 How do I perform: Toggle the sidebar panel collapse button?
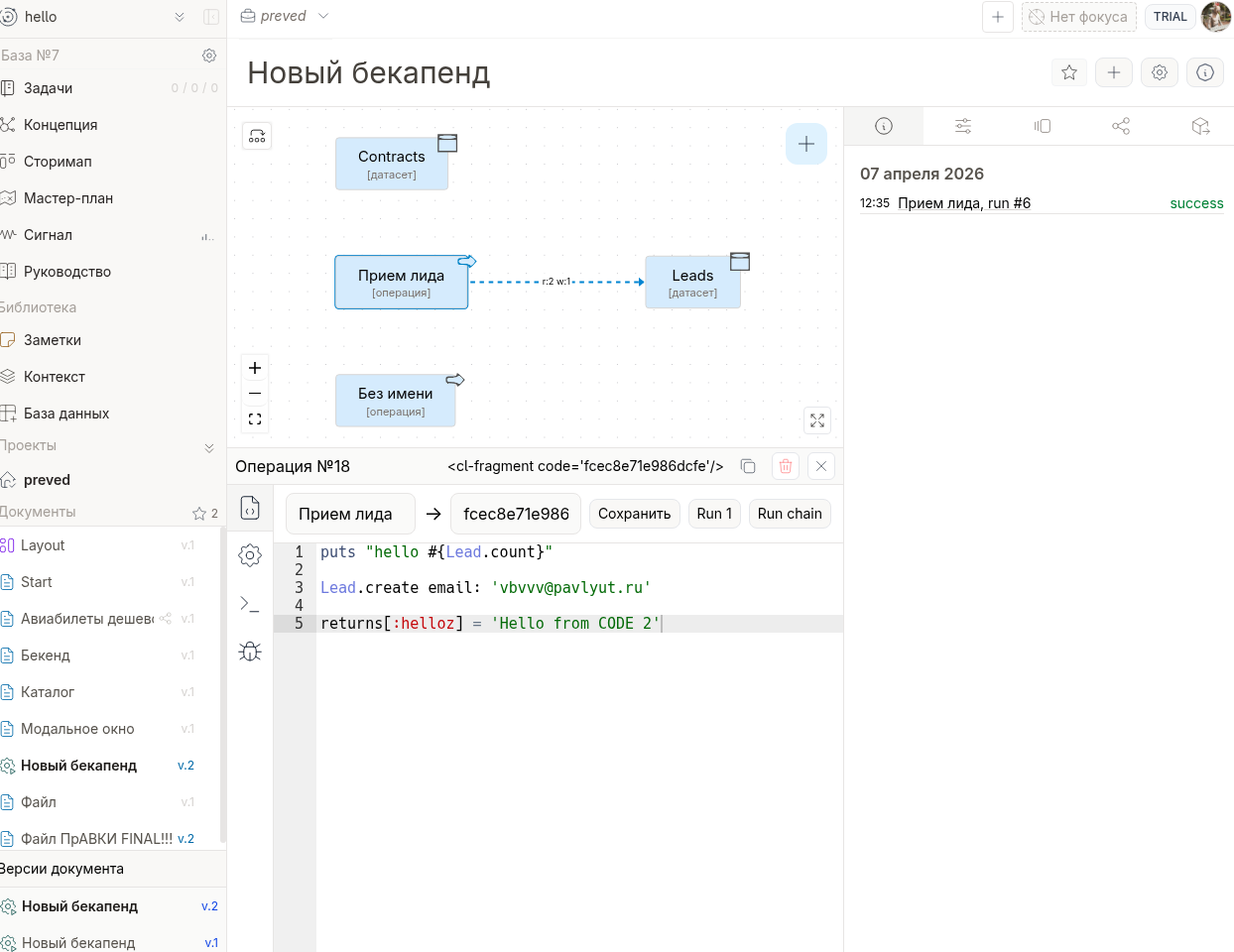(211, 17)
